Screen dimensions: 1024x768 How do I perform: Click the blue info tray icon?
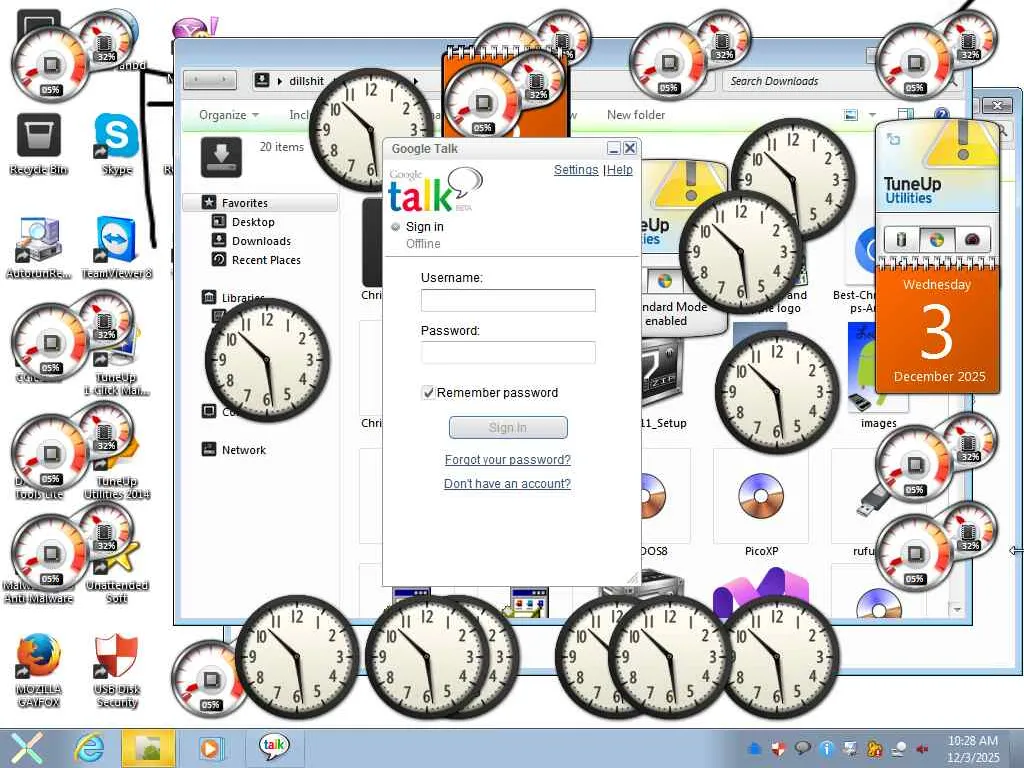(x=826, y=748)
